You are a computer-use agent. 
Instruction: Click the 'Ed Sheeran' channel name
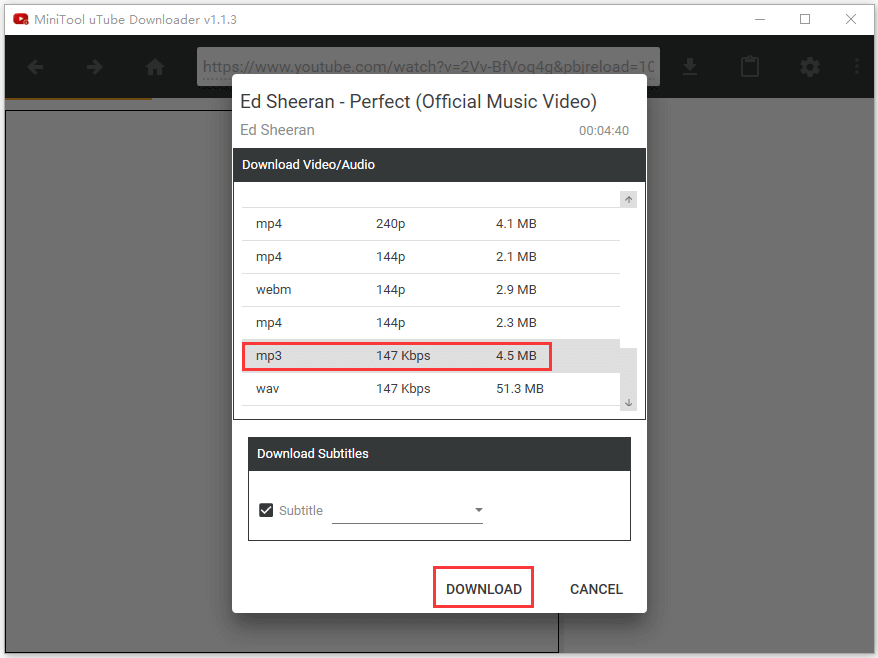pyautogui.click(x=277, y=130)
